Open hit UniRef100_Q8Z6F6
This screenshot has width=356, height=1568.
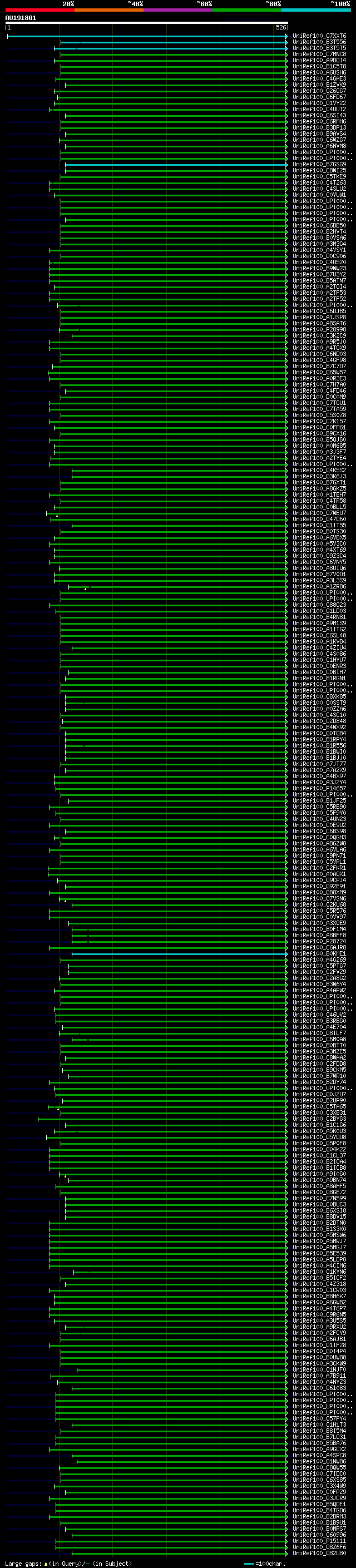click(319, 1547)
